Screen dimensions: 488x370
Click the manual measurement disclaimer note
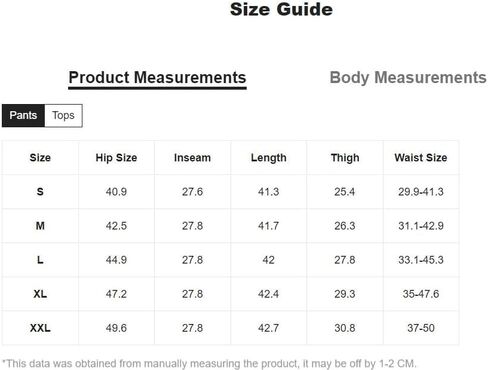(x=209, y=363)
